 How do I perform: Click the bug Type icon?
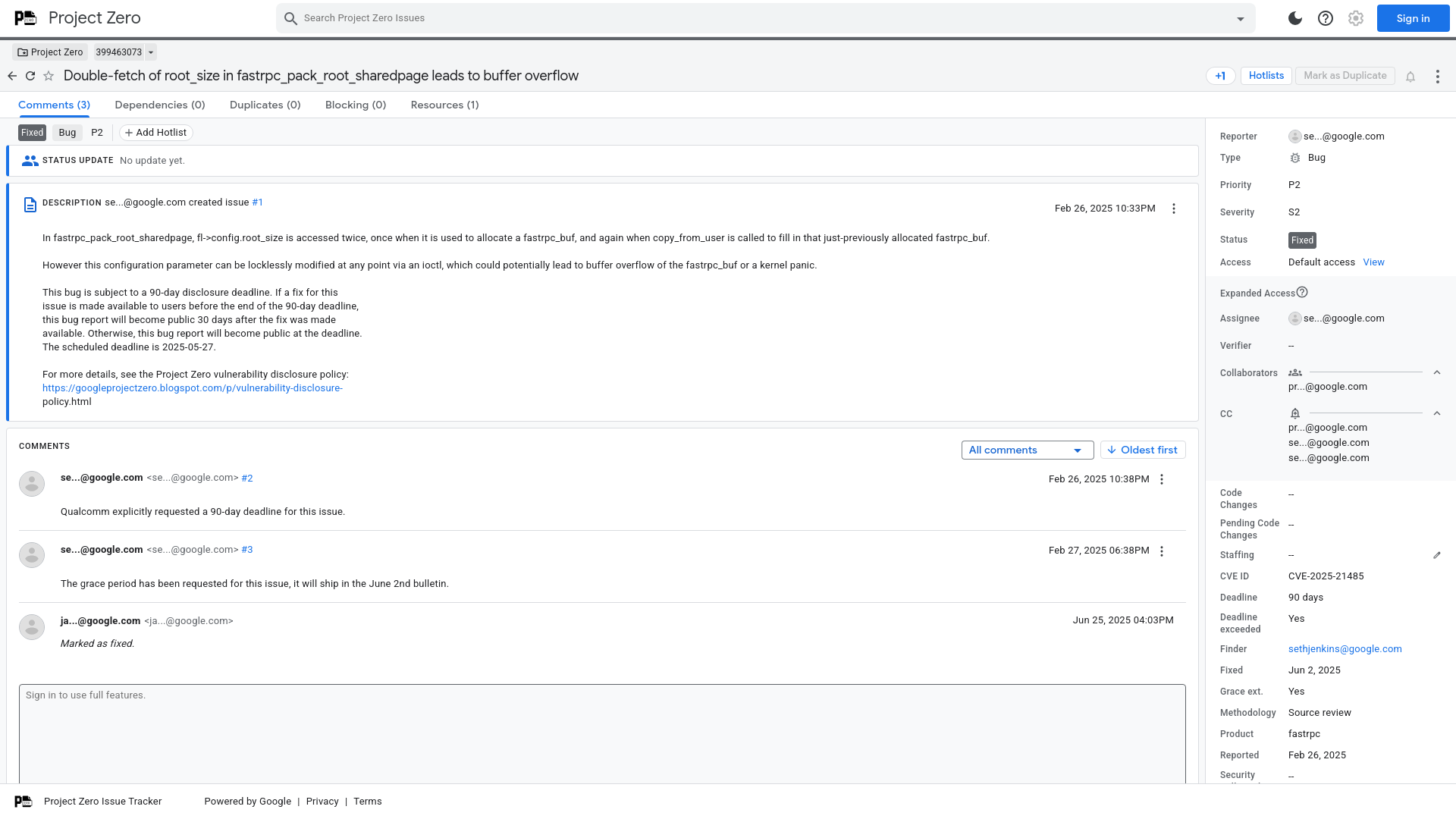1295,158
